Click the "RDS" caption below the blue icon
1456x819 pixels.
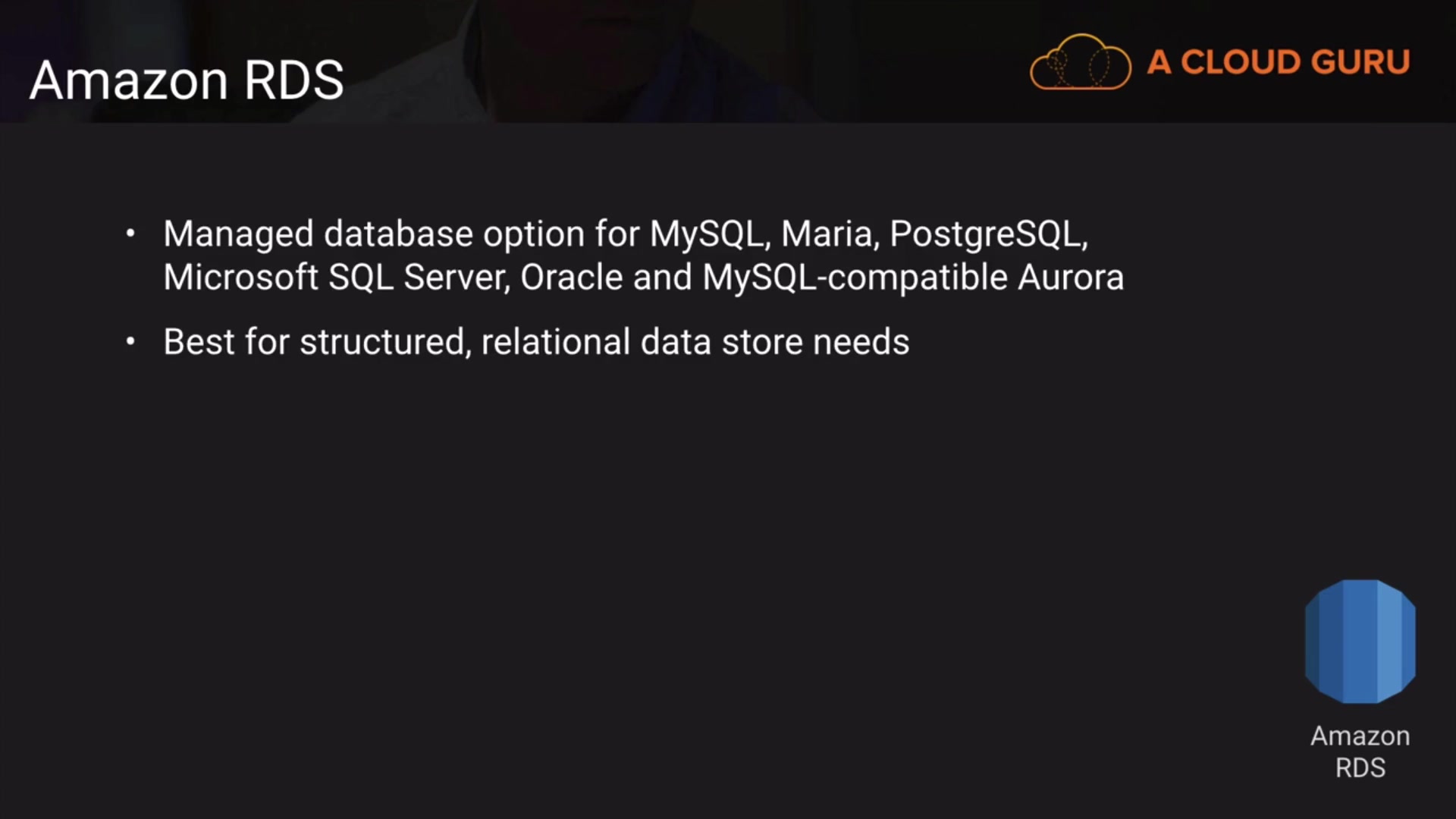click(x=1360, y=767)
